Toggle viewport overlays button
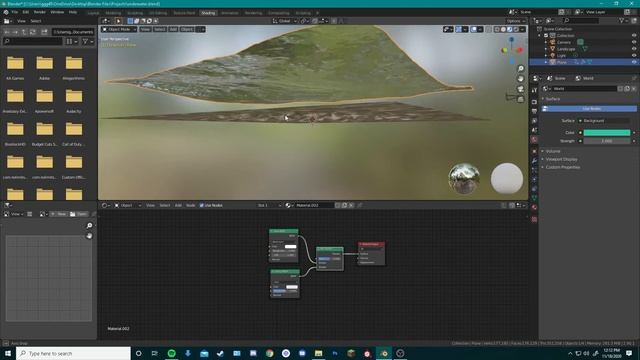This screenshot has width=640, height=360. point(473,29)
